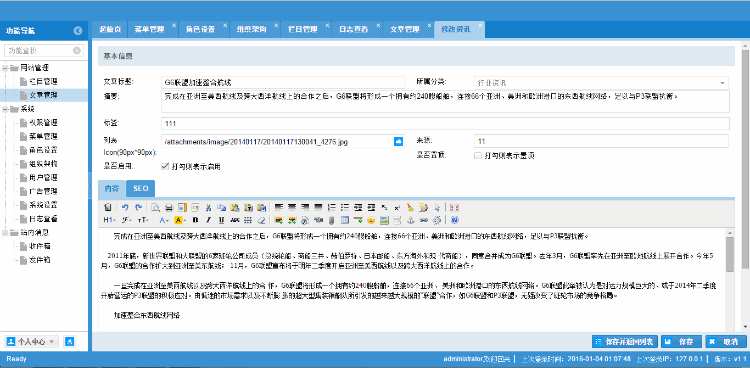Click the subscript icon
Viewport: 750px width, 368px height.
pyautogui.click(x=384, y=207)
